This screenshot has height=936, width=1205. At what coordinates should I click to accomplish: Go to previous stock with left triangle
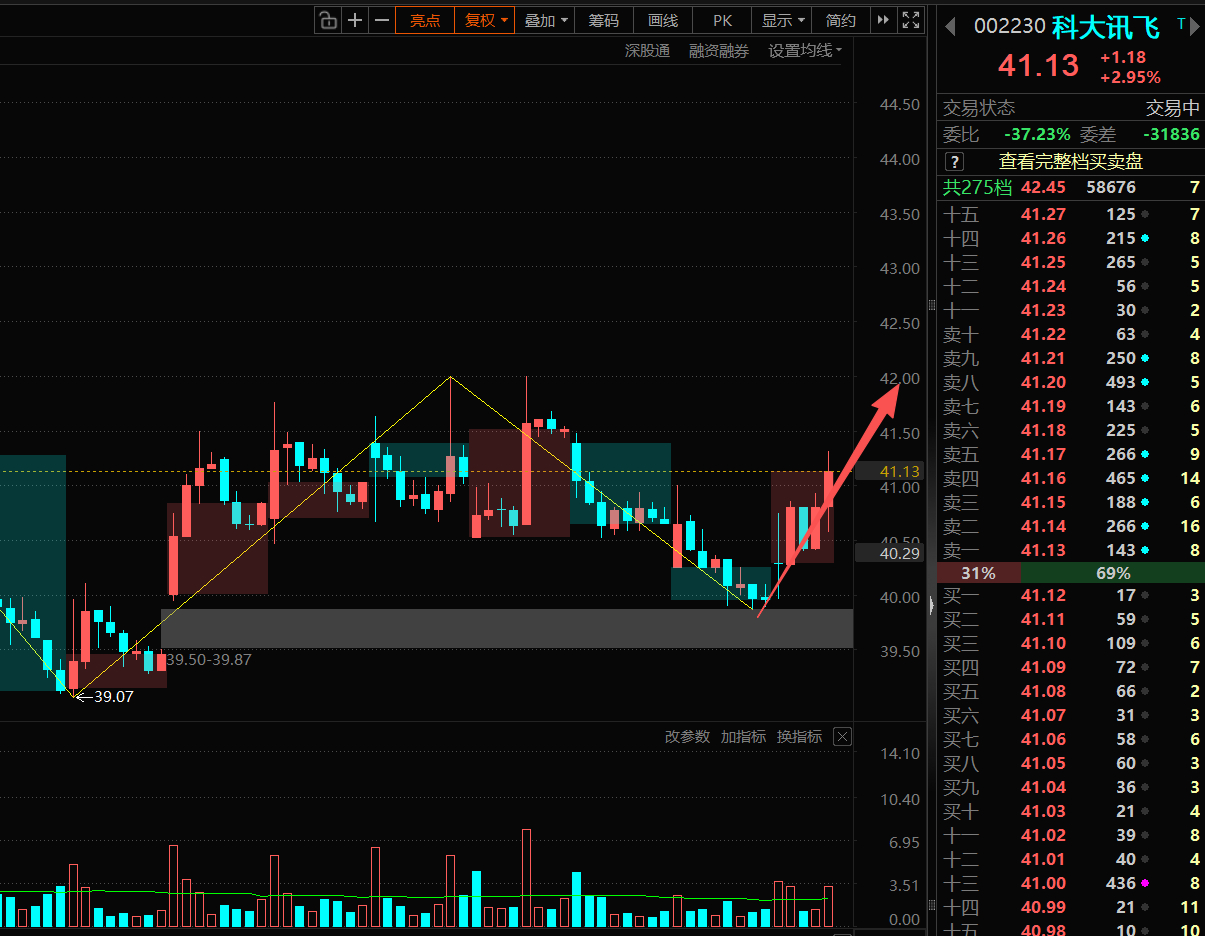(x=949, y=26)
